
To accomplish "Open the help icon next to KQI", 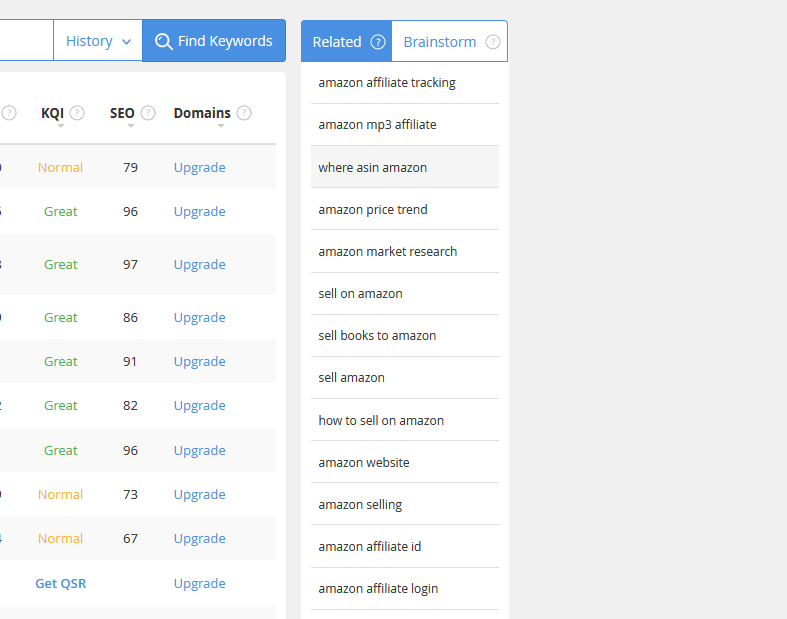I will 77,113.
